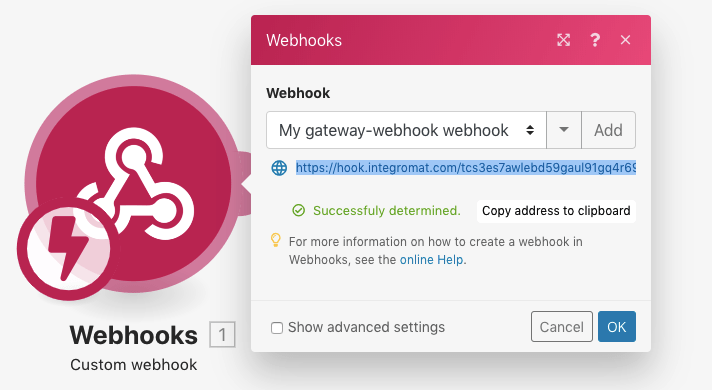Viewport: 712px width, 390px height.
Task: Add a new webhook
Action: click(x=608, y=130)
